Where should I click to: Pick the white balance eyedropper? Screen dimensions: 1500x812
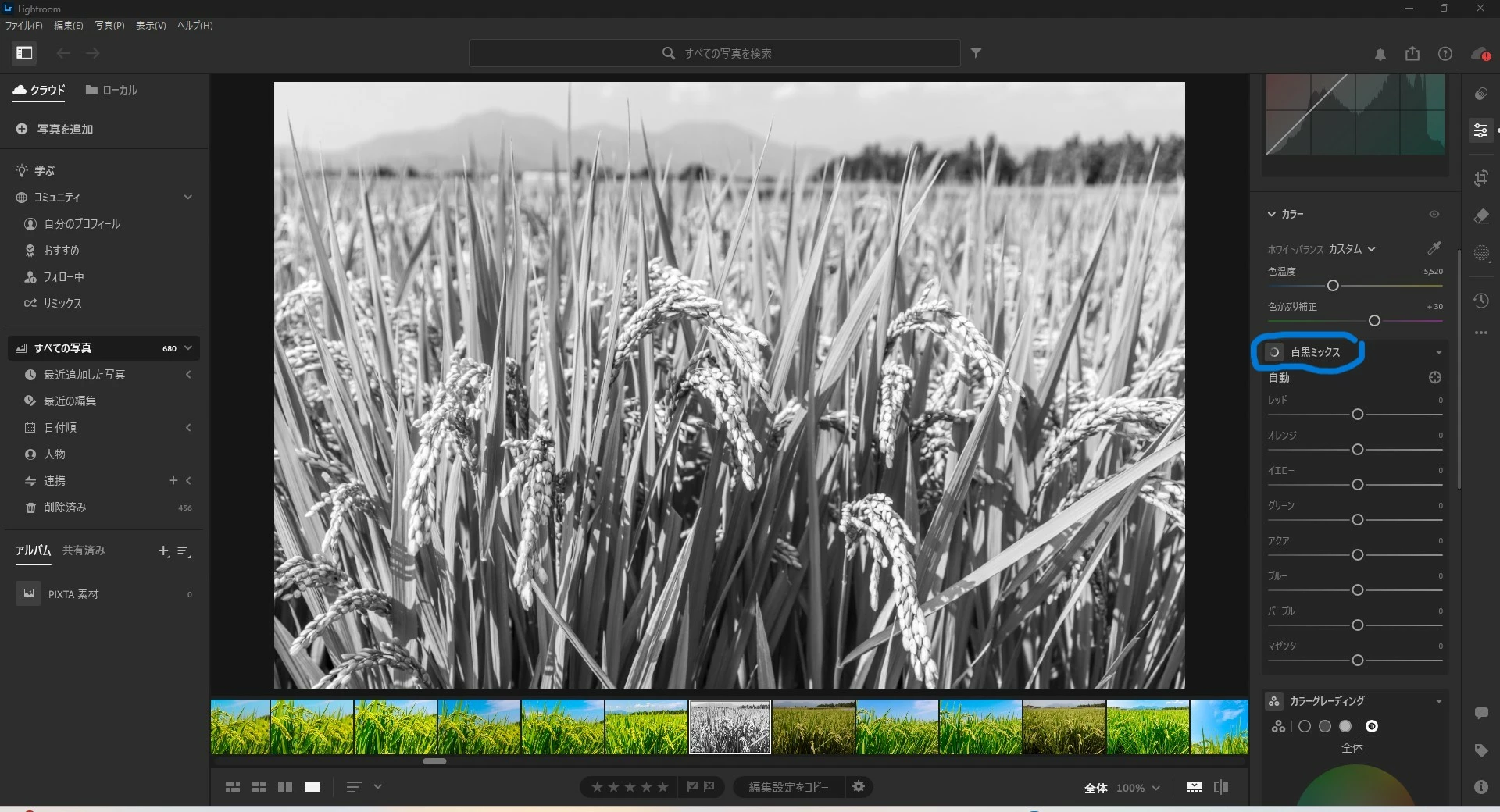1434,248
